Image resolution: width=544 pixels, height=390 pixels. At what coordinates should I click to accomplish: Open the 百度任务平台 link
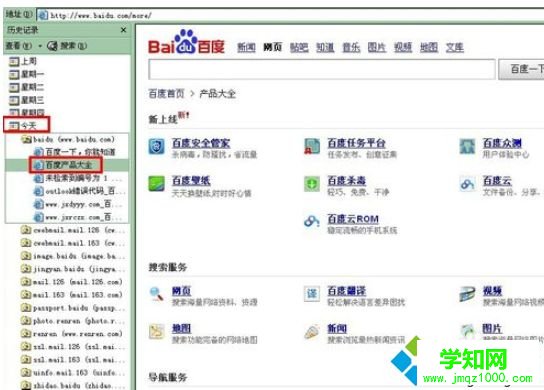pos(357,143)
